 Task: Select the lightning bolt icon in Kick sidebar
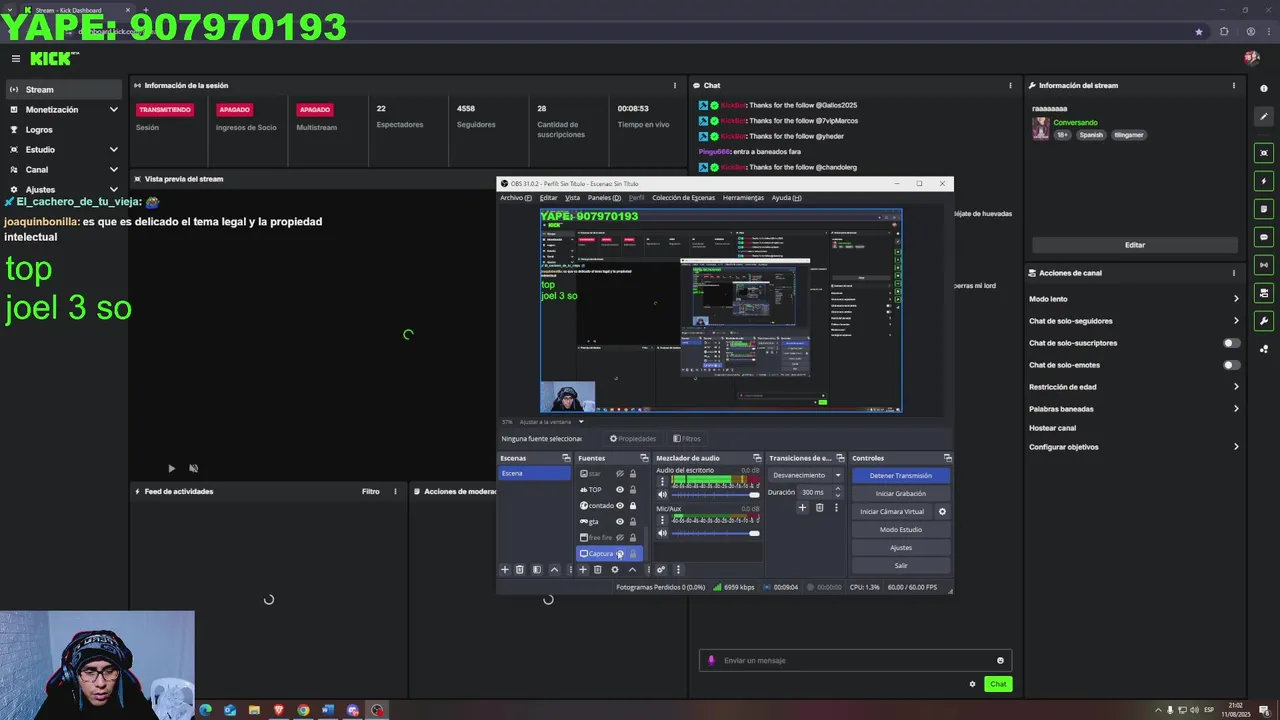click(1264, 181)
